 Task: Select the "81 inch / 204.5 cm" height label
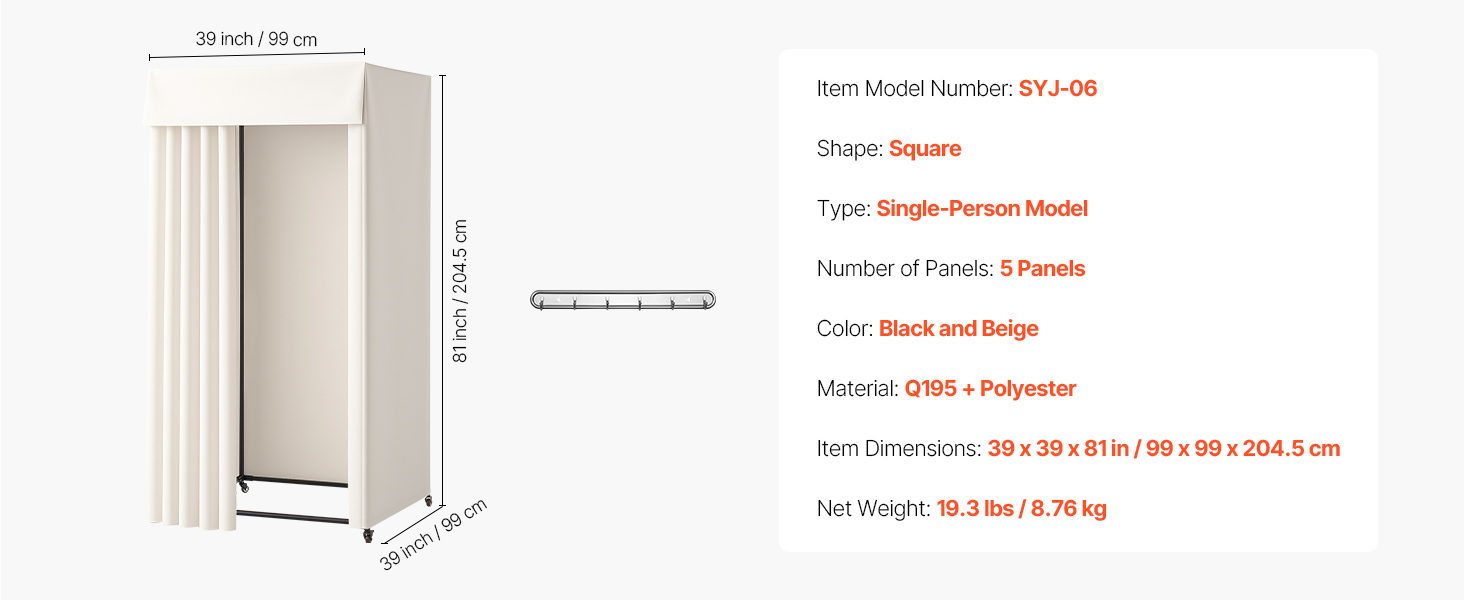pyautogui.click(x=460, y=291)
